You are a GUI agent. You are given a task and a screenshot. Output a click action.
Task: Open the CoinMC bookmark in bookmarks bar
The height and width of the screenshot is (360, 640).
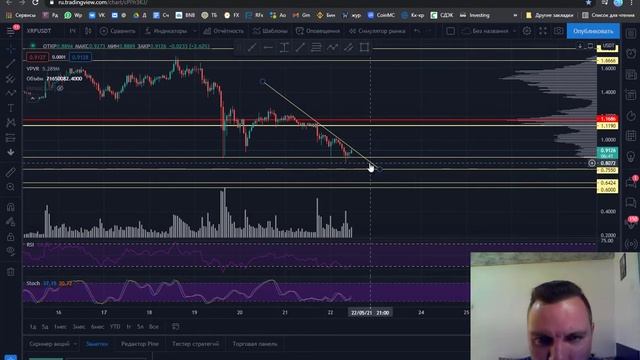[381, 15]
